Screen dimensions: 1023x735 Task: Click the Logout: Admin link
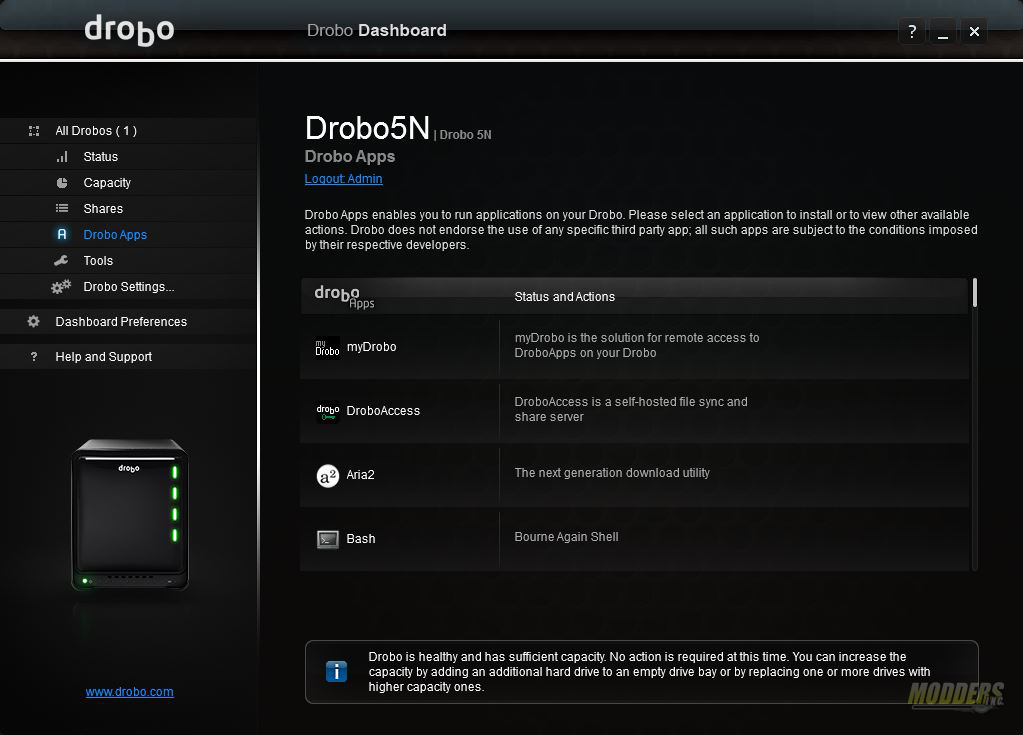pyautogui.click(x=343, y=179)
